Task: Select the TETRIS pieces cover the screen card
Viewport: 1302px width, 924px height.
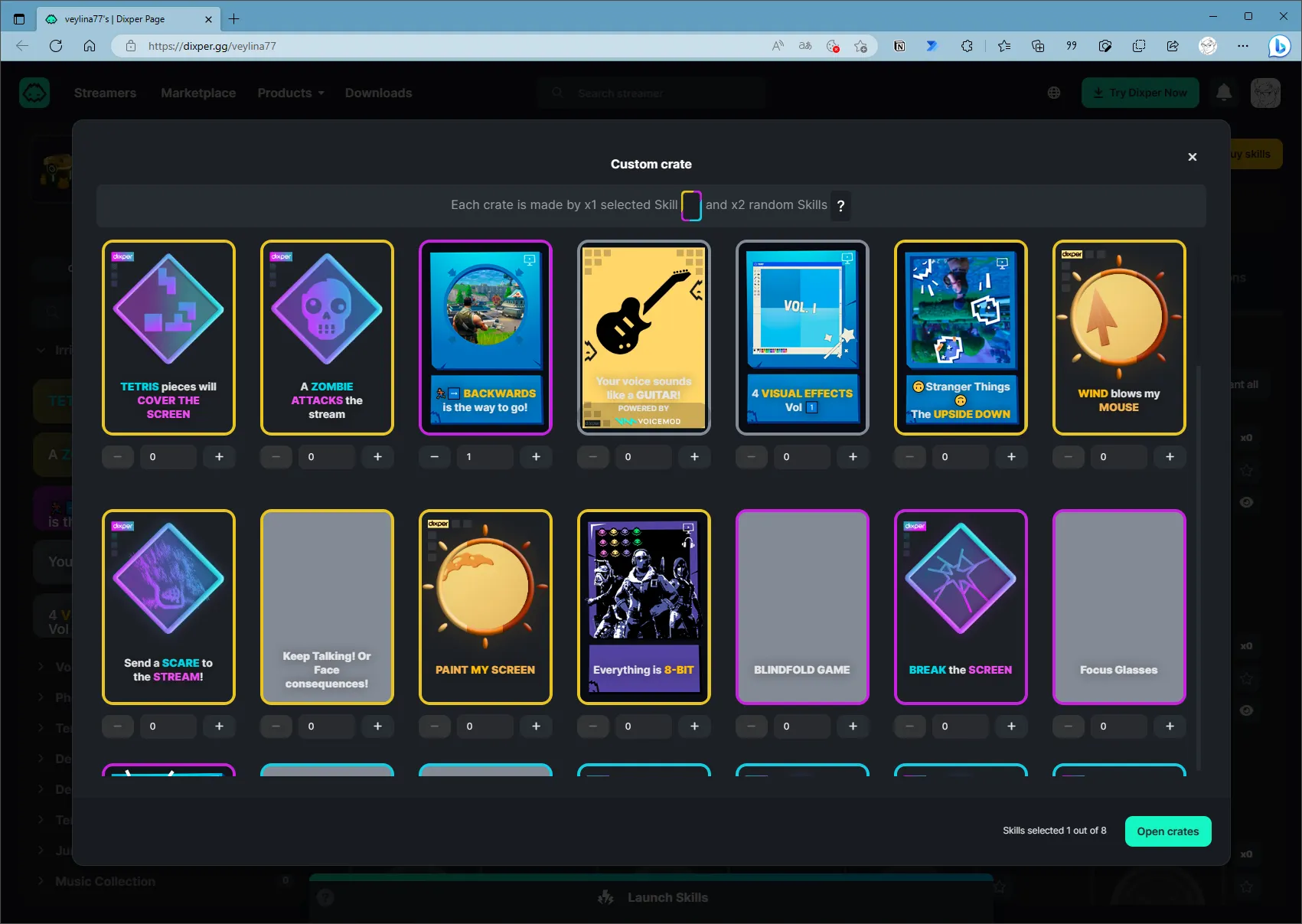Action: [x=168, y=338]
